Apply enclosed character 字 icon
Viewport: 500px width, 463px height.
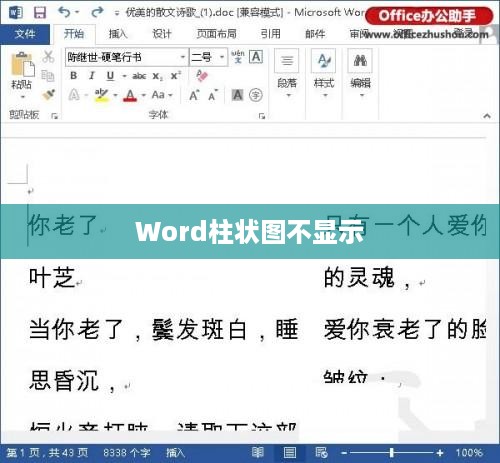(x=256, y=95)
